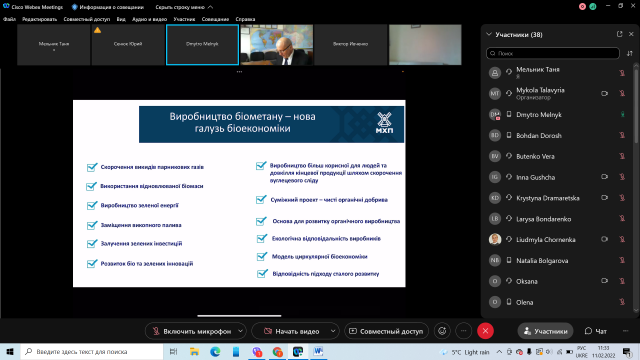Open the more options ellipsis button
The height and width of the screenshot is (360, 640).
(463, 331)
